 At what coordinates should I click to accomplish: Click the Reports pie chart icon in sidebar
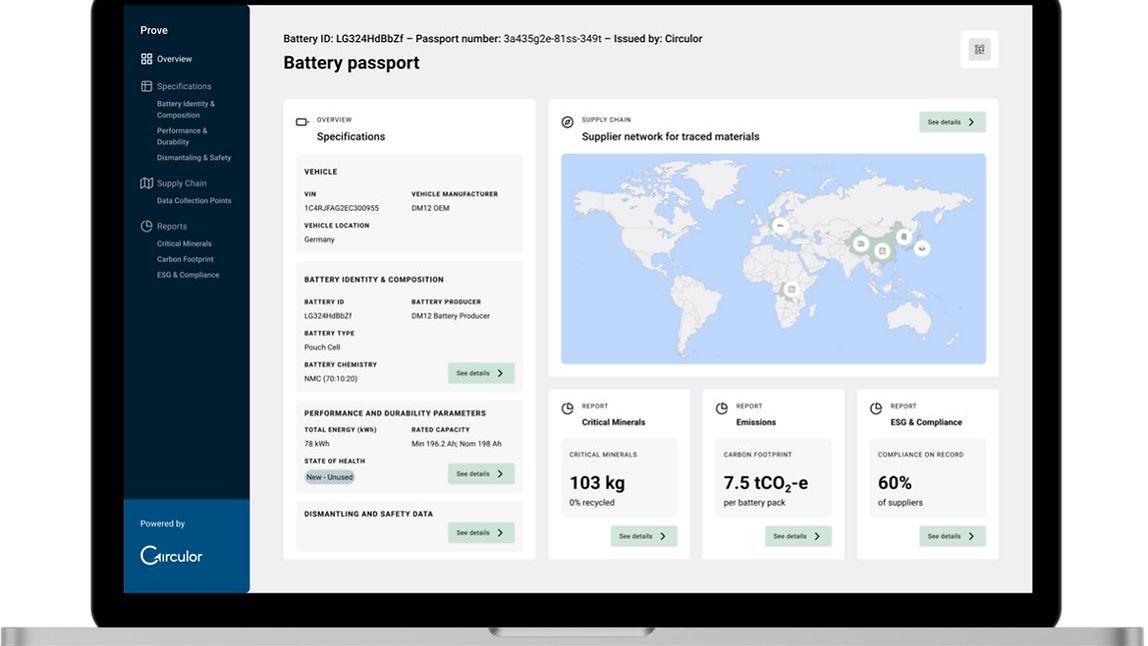click(147, 226)
